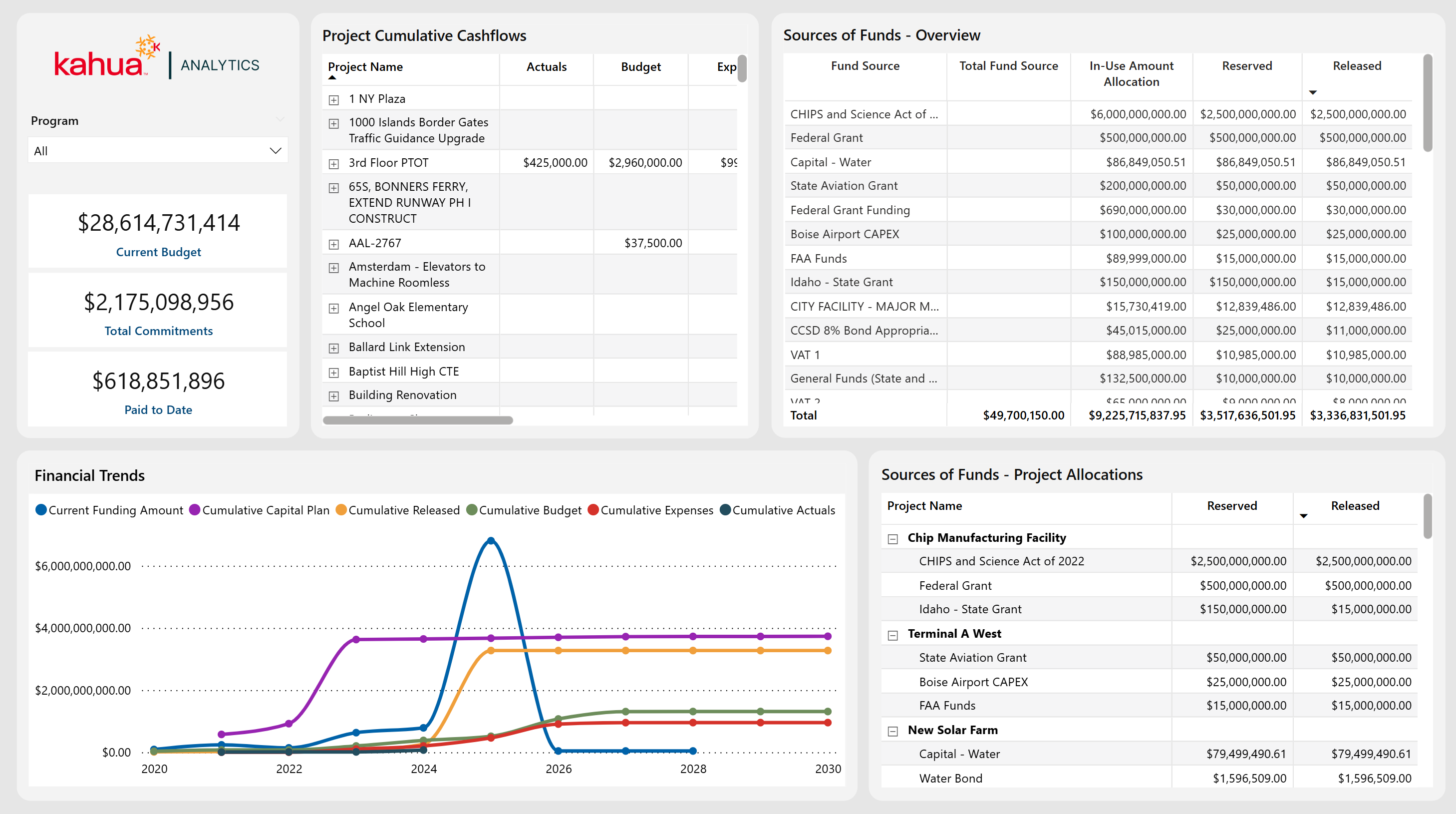Expand the 1 NY Plaza row
1456x814 pixels.
334,100
